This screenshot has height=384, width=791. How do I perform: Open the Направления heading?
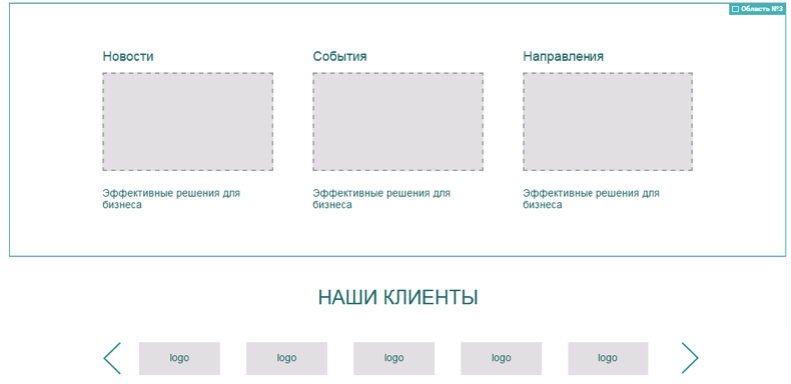(563, 57)
